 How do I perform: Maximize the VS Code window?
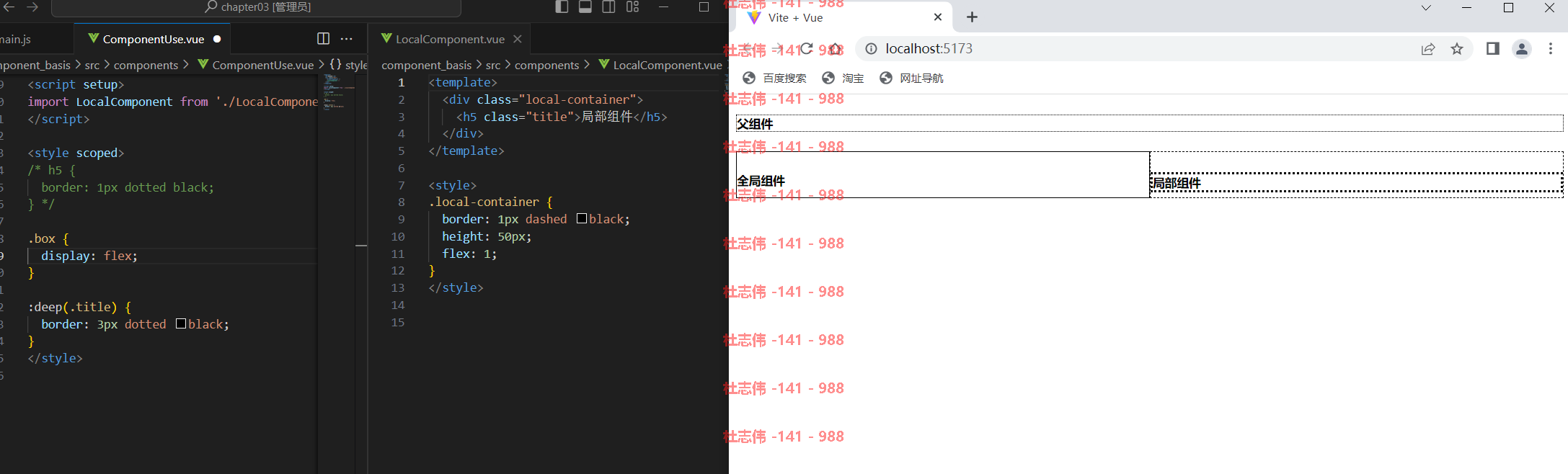click(704, 6)
